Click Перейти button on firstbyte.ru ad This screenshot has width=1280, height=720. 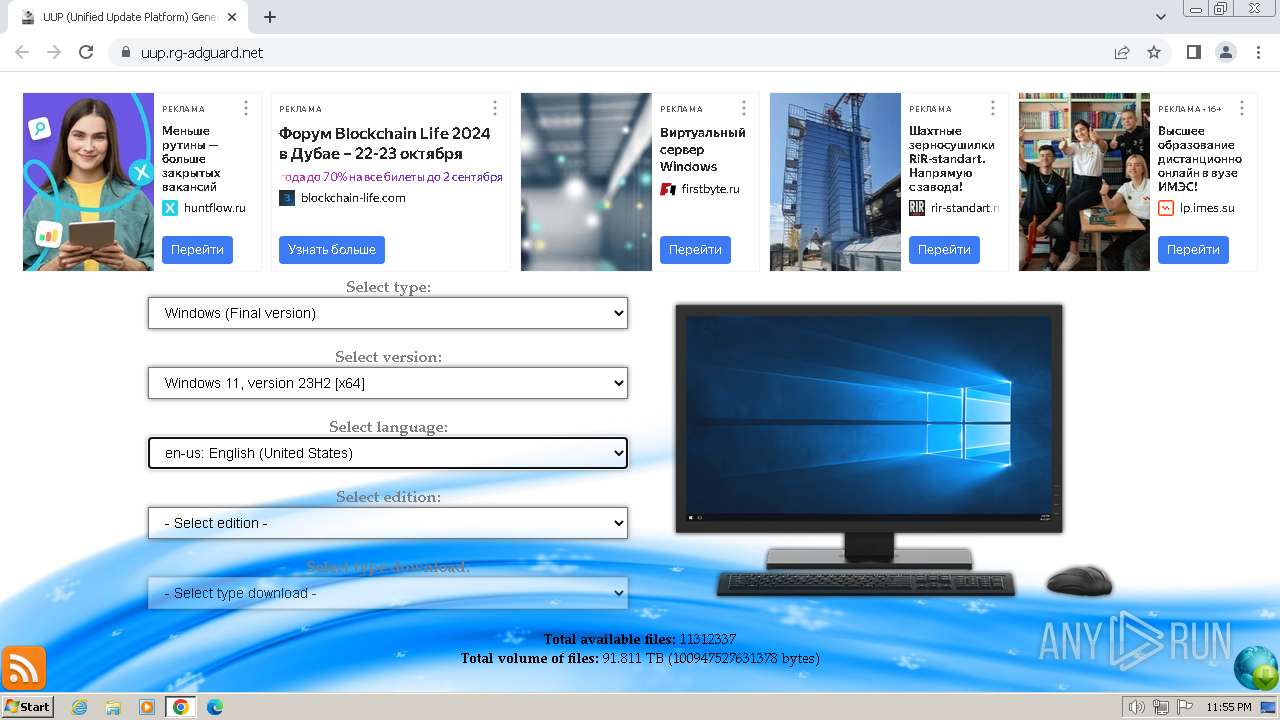(695, 250)
